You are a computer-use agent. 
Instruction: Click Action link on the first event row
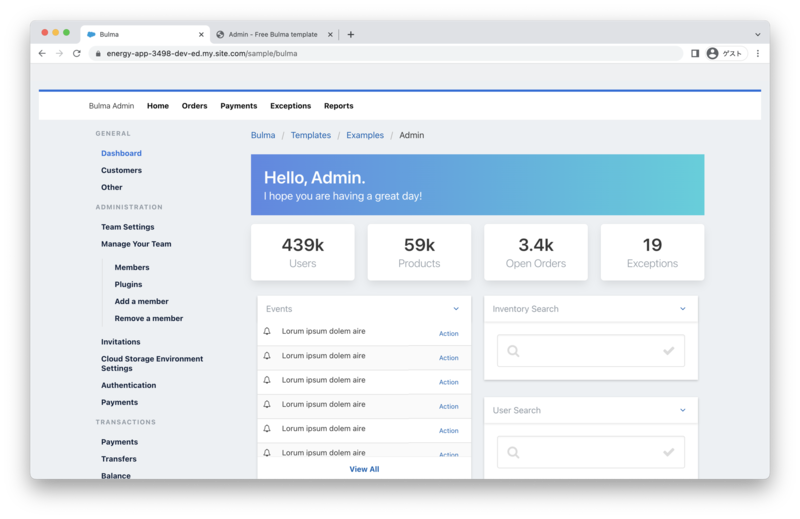pos(448,333)
